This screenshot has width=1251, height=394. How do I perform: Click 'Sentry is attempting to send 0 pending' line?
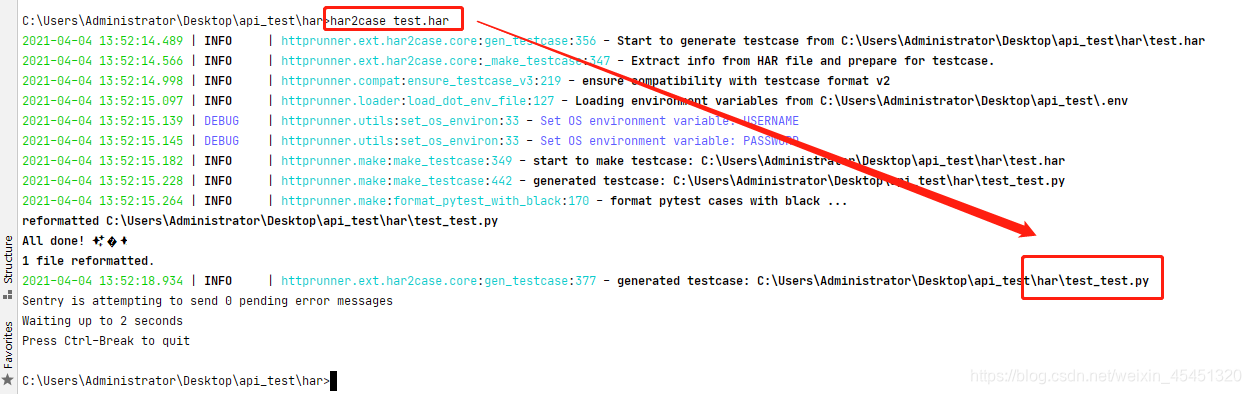(207, 301)
